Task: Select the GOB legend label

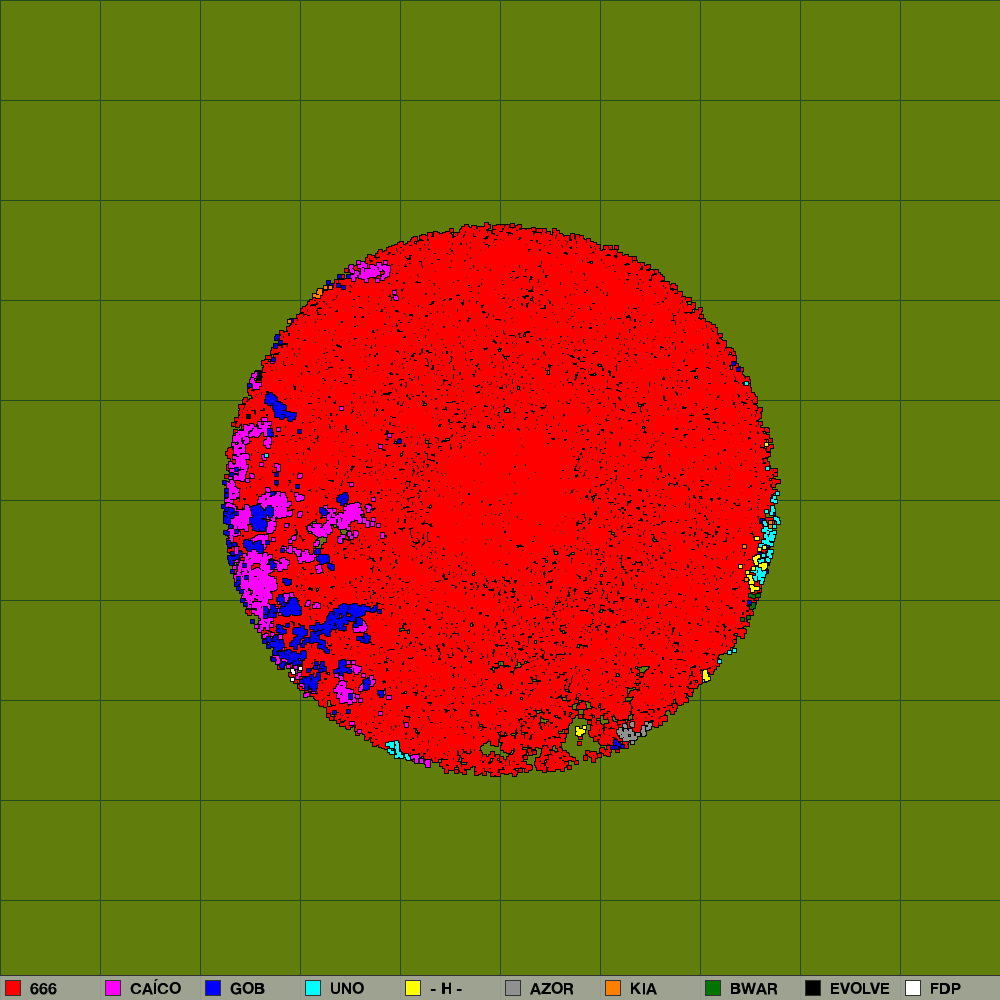Action: click(x=247, y=989)
